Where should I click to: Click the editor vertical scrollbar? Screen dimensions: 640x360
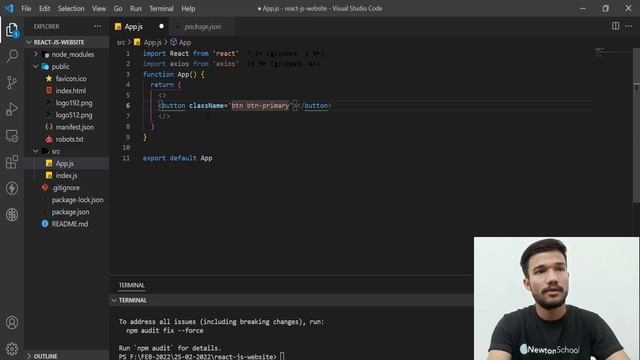(x=636, y=124)
